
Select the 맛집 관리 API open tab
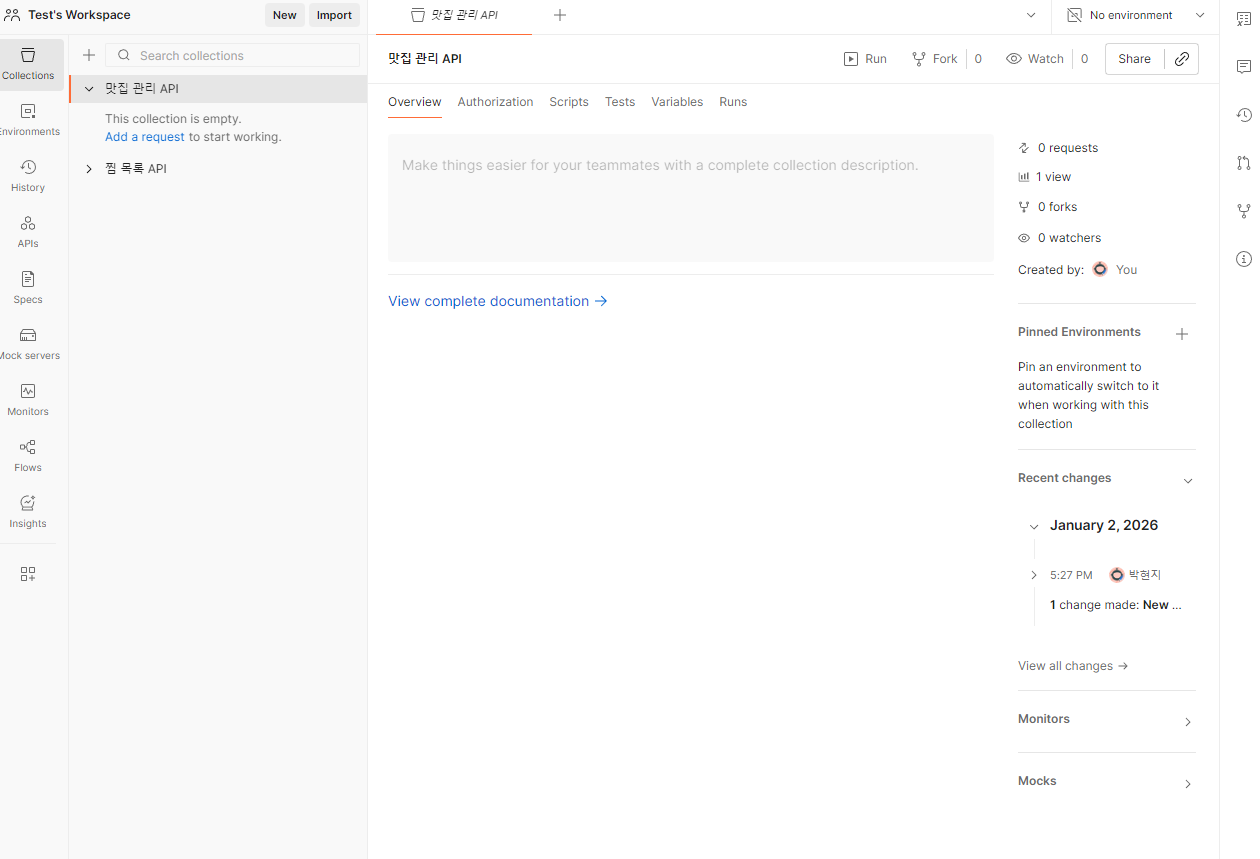(455, 16)
